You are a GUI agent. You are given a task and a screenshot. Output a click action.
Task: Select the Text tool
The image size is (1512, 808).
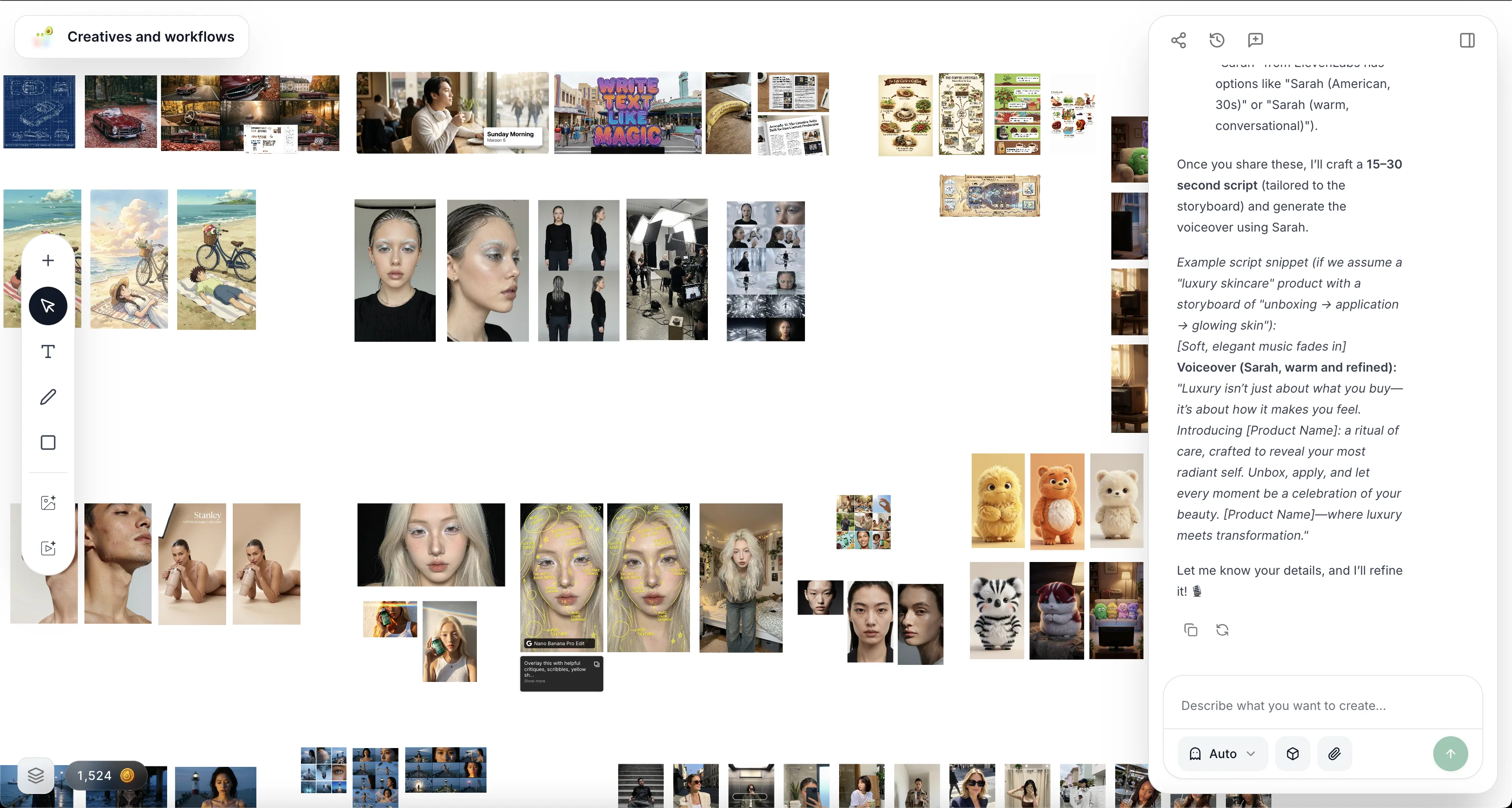pyautogui.click(x=48, y=351)
